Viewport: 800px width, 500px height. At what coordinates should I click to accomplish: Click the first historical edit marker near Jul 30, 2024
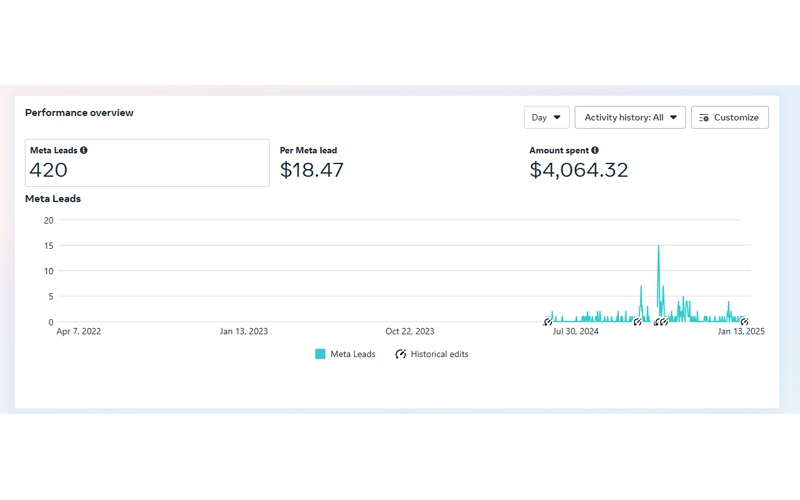pos(547,322)
